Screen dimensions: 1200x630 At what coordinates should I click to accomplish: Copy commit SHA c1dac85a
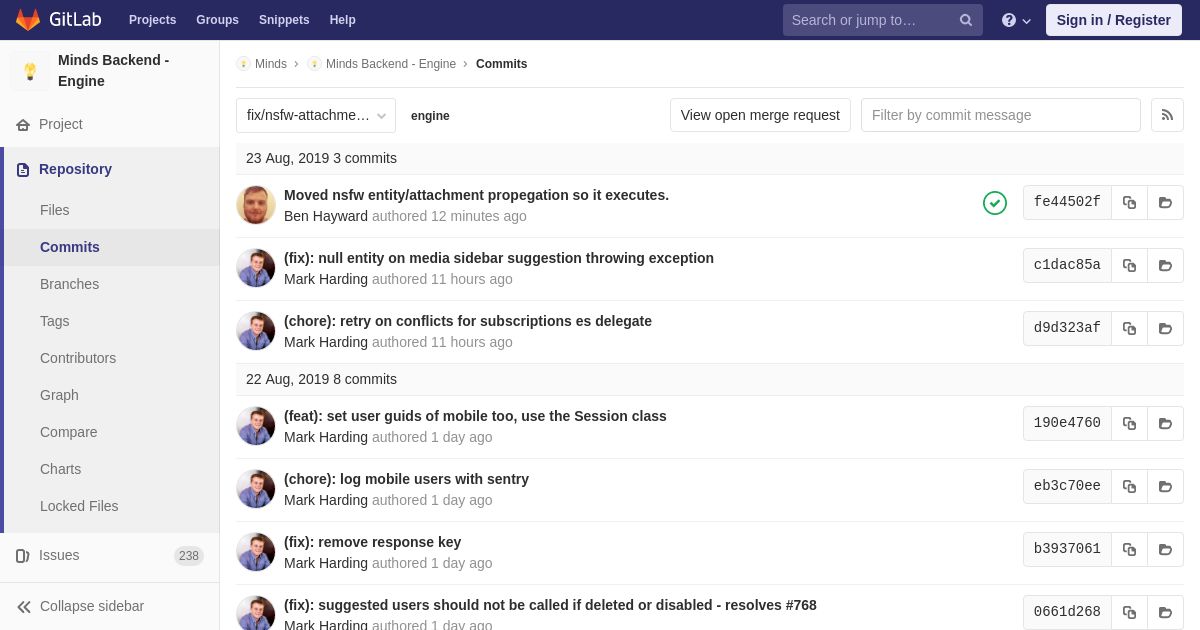pyautogui.click(x=1129, y=265)
